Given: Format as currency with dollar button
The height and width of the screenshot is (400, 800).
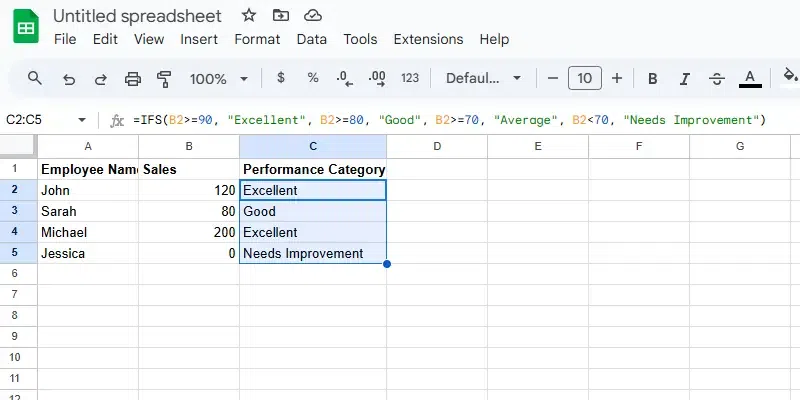Looking at the screenshot, I should click(x=281, y=78).
